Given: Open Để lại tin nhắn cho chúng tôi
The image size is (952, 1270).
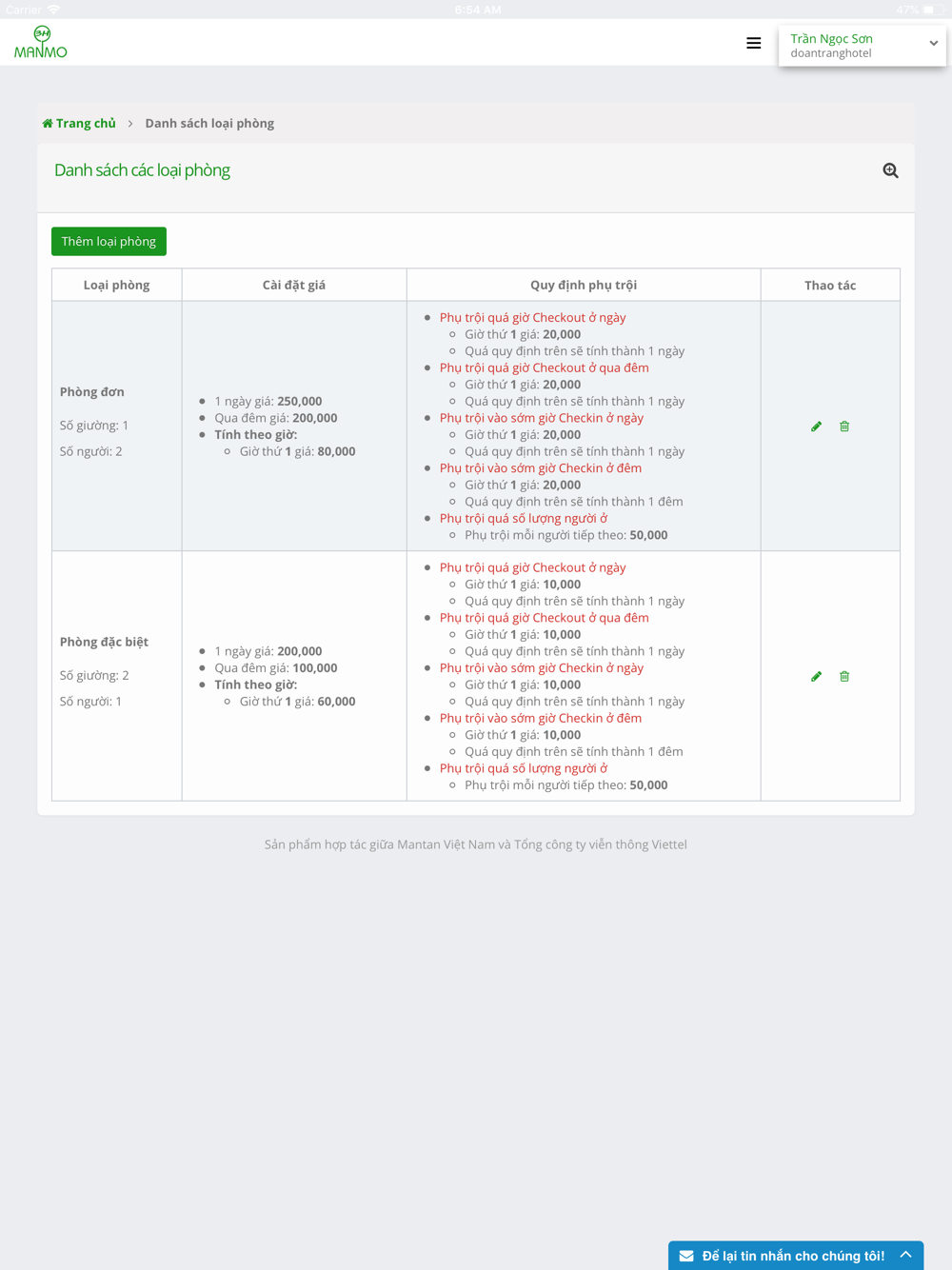Looking at the screenshot, I should 795,1256.
